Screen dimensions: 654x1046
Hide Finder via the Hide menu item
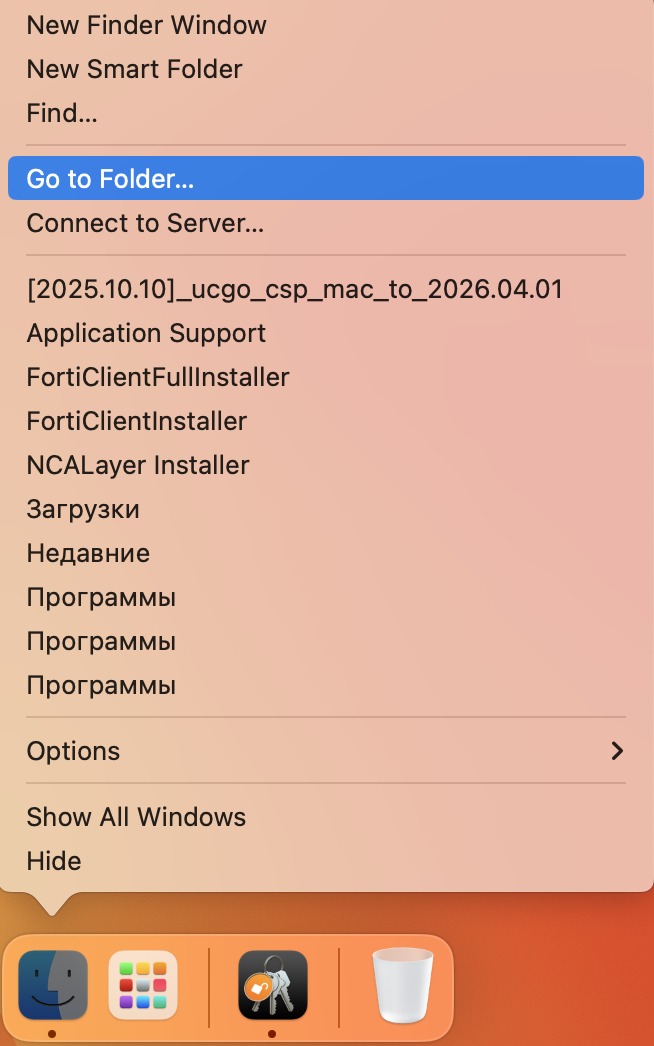[54, 861]
